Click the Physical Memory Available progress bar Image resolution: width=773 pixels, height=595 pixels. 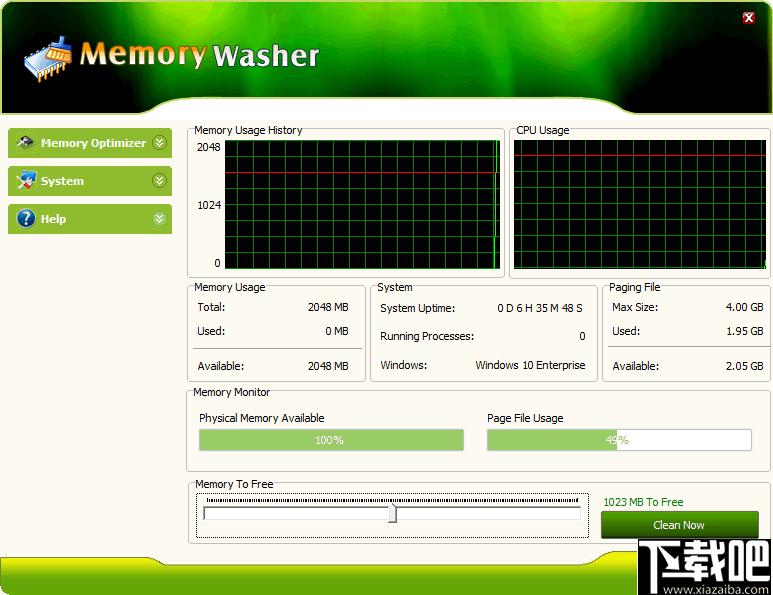[331, 440]
